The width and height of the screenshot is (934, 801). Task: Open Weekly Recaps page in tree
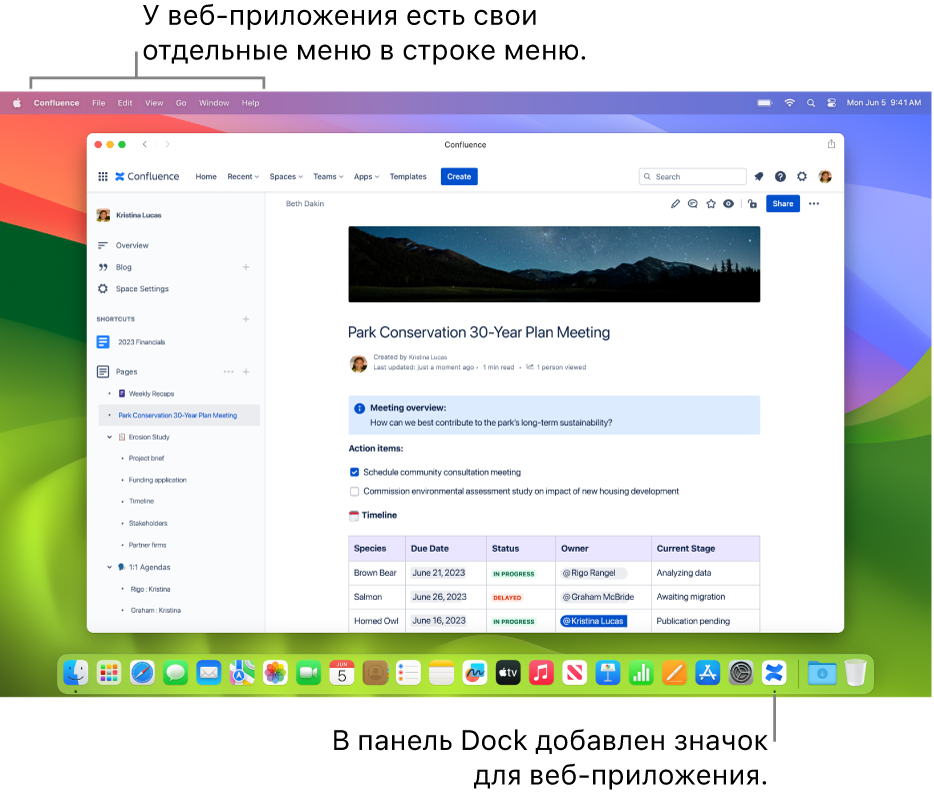click(x=151, y=394)
